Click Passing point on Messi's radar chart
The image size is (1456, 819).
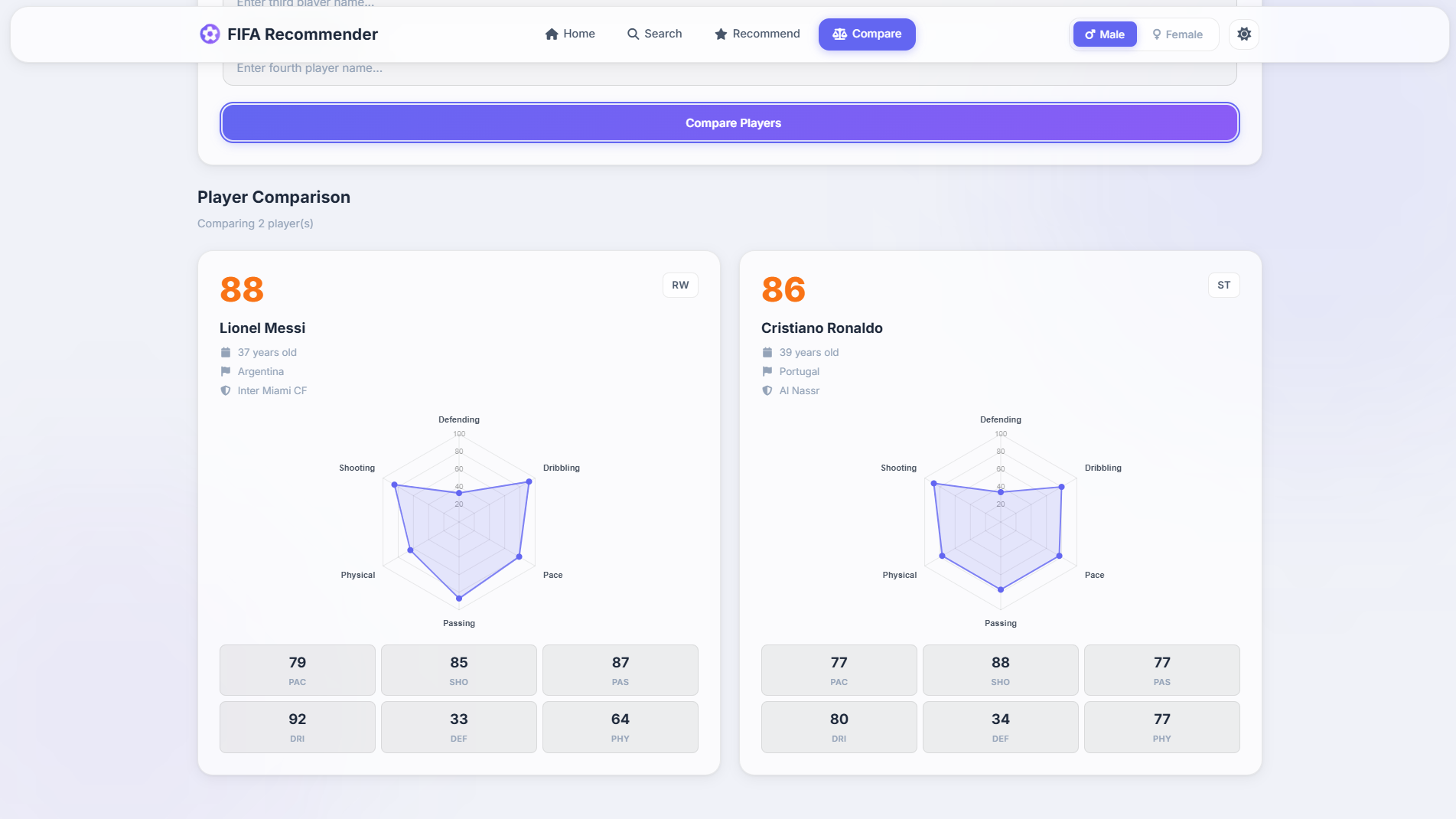(459, 598)
